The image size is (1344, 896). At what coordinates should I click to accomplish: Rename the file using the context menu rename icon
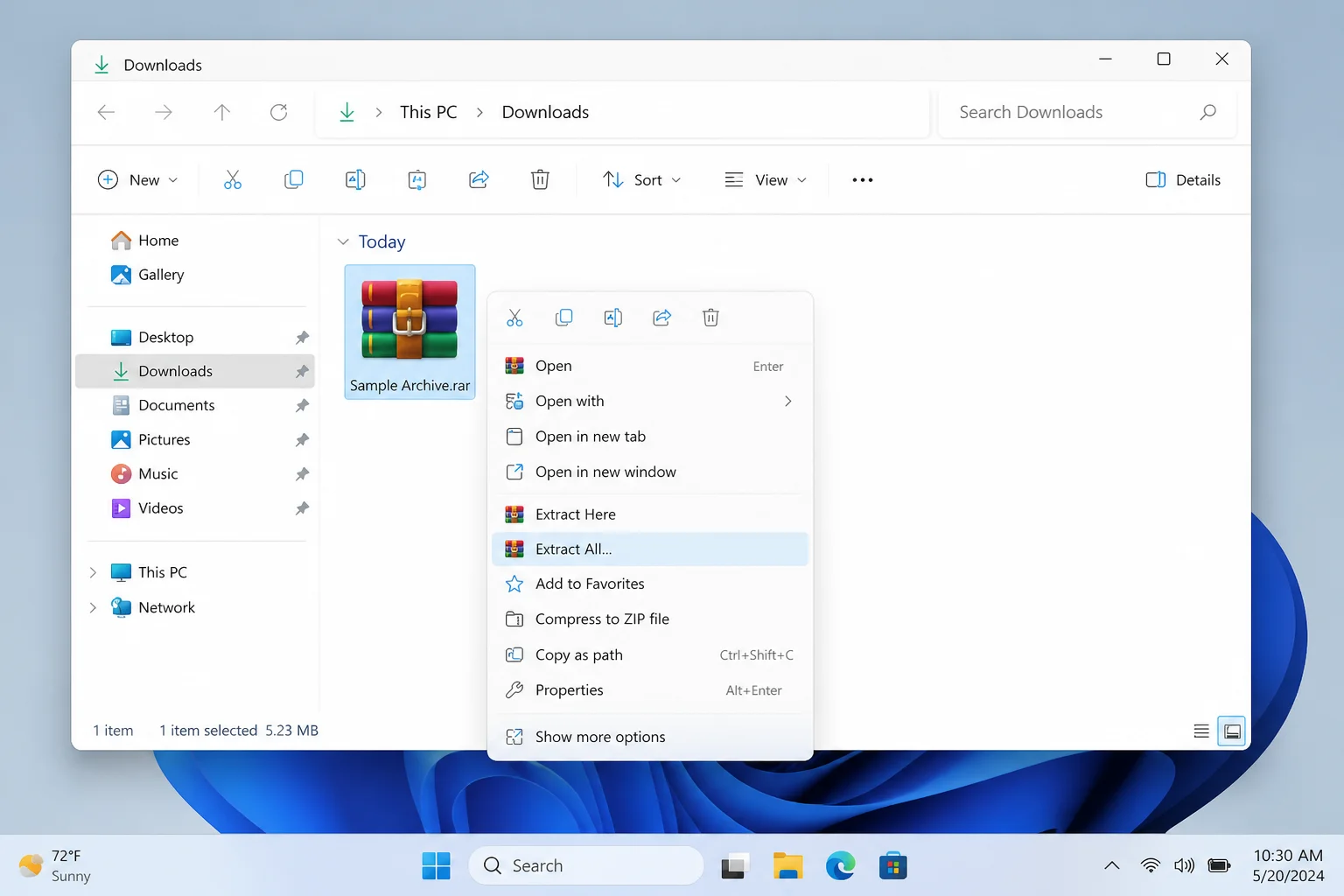click(613, 318)
